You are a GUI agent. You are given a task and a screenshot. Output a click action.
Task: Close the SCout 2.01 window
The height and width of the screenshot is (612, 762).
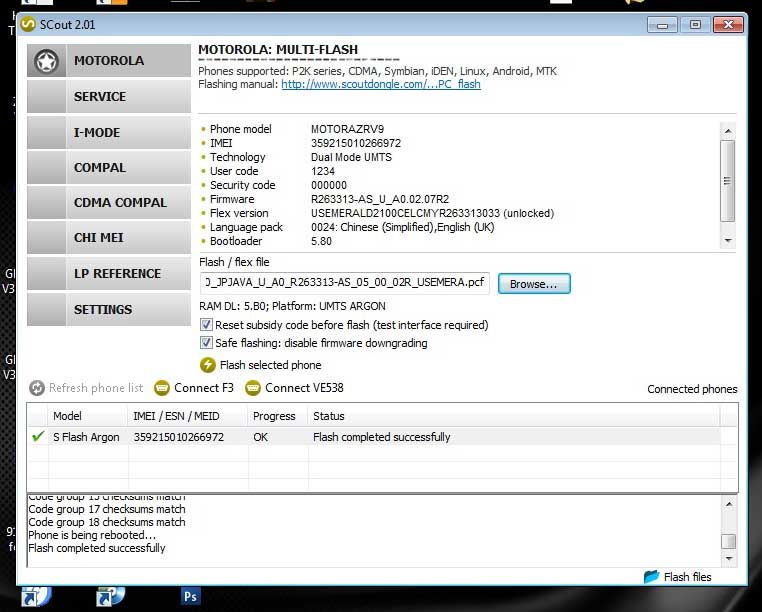pos(728,25)
